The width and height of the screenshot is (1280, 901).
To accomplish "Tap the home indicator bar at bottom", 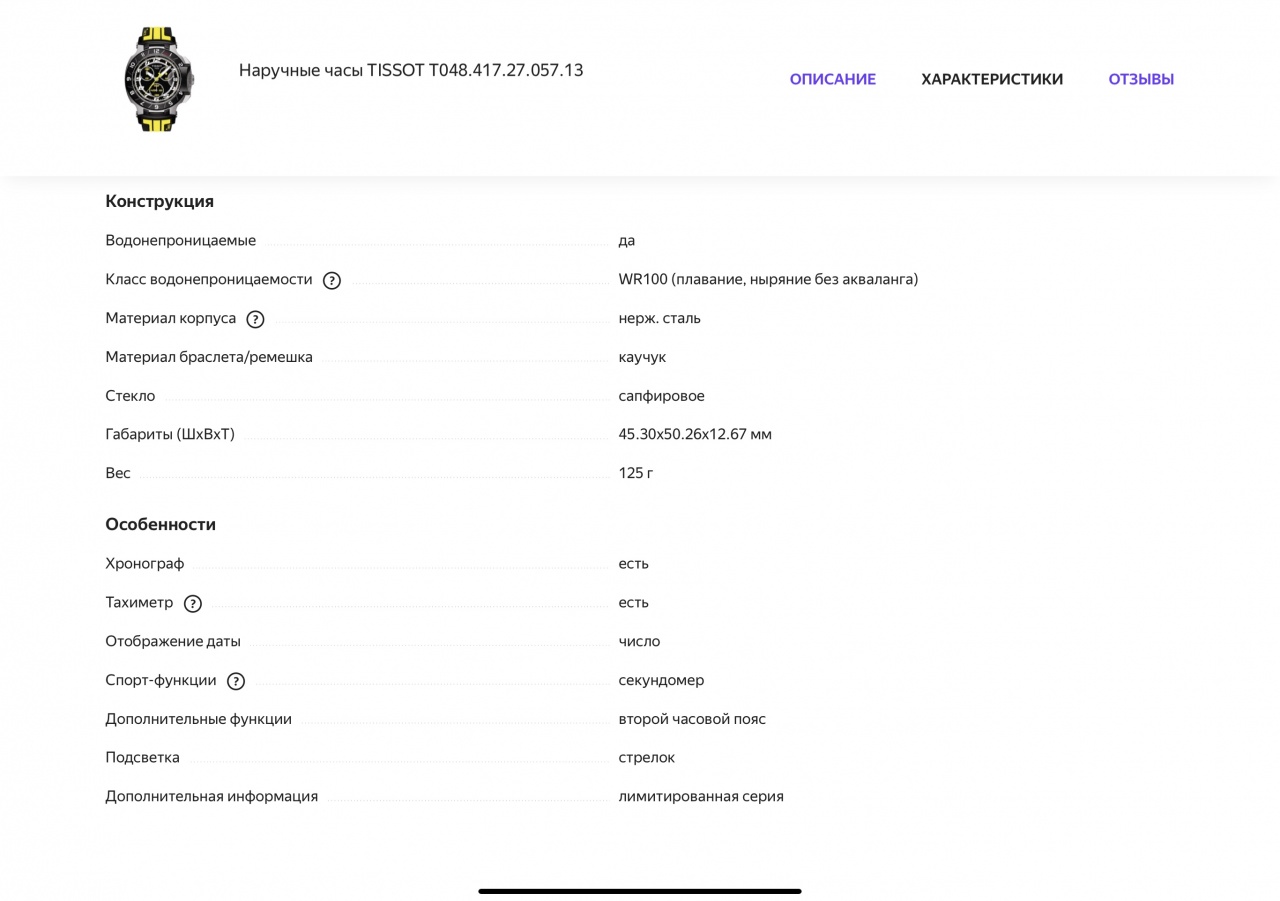I will pos(640,890).
